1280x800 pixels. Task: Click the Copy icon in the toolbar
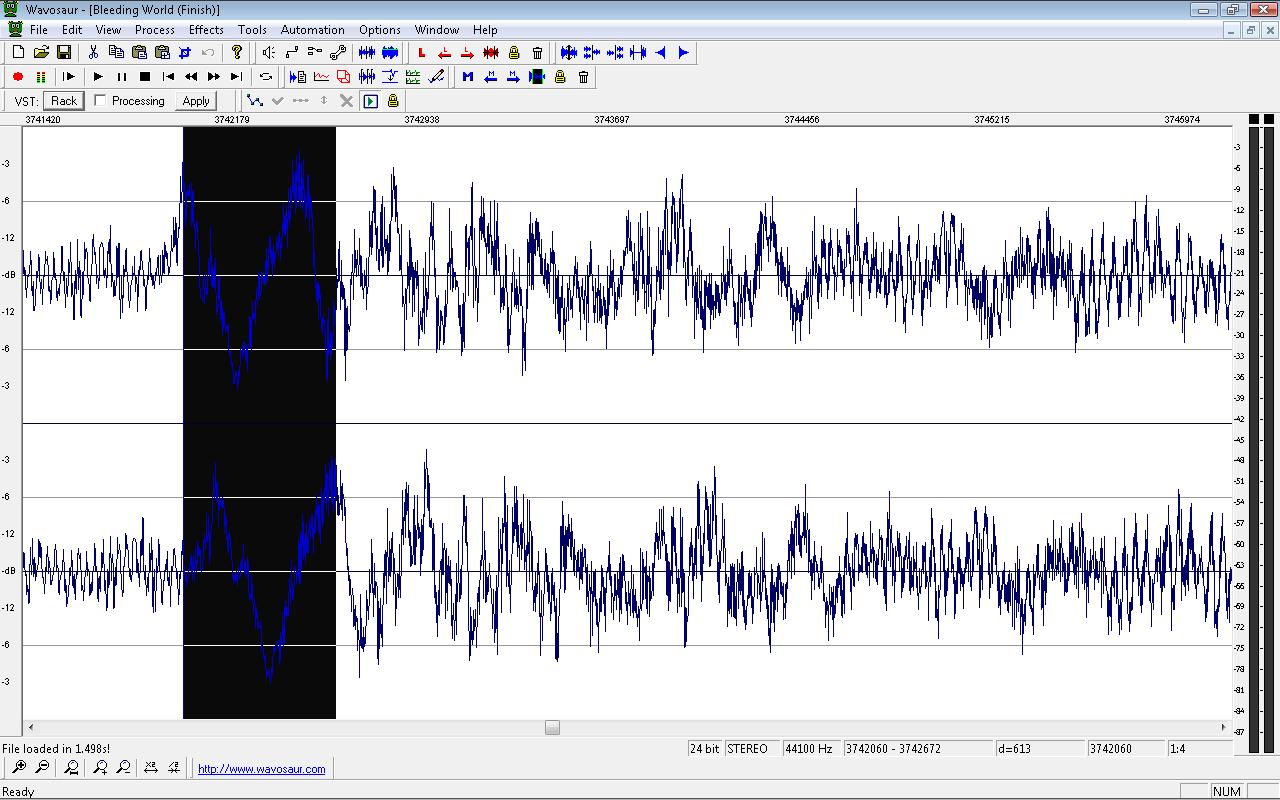(116, 53)
